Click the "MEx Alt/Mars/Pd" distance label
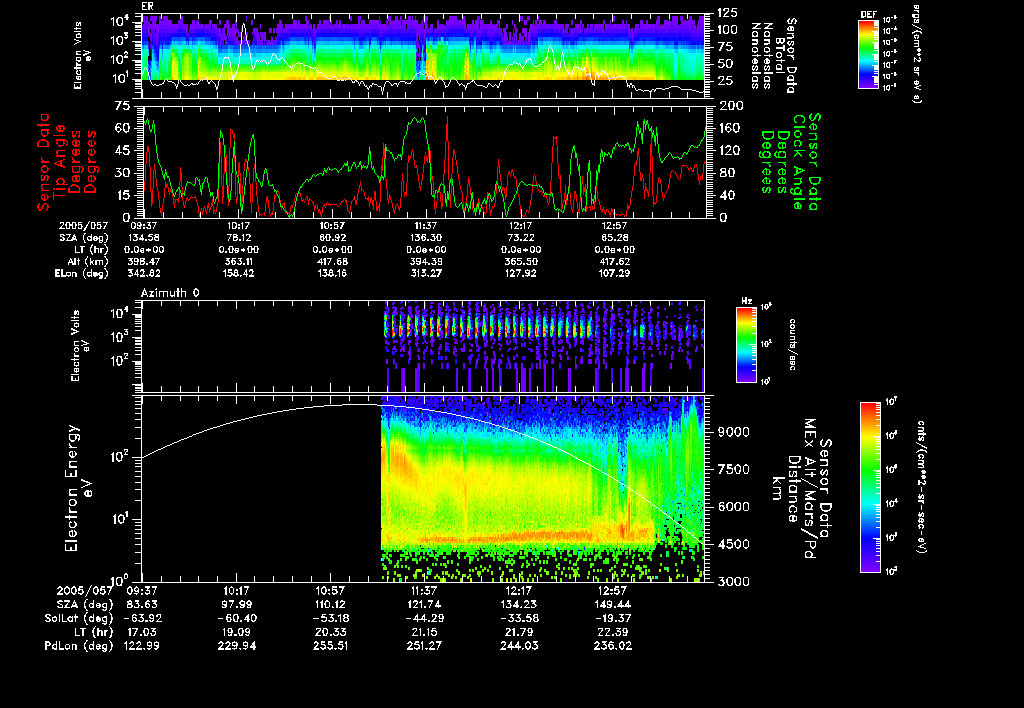The image size is (1024, 708). [810, 488]
